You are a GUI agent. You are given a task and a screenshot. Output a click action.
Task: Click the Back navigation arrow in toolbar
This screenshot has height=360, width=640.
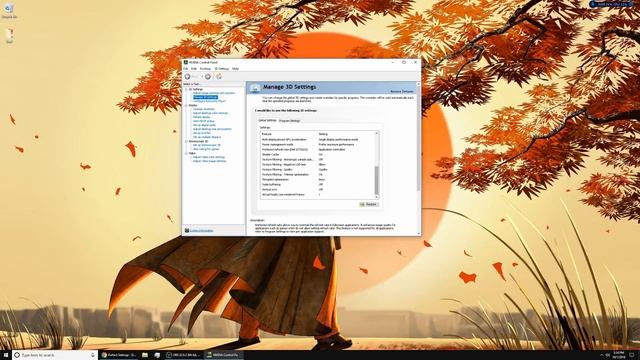(187, 77)
